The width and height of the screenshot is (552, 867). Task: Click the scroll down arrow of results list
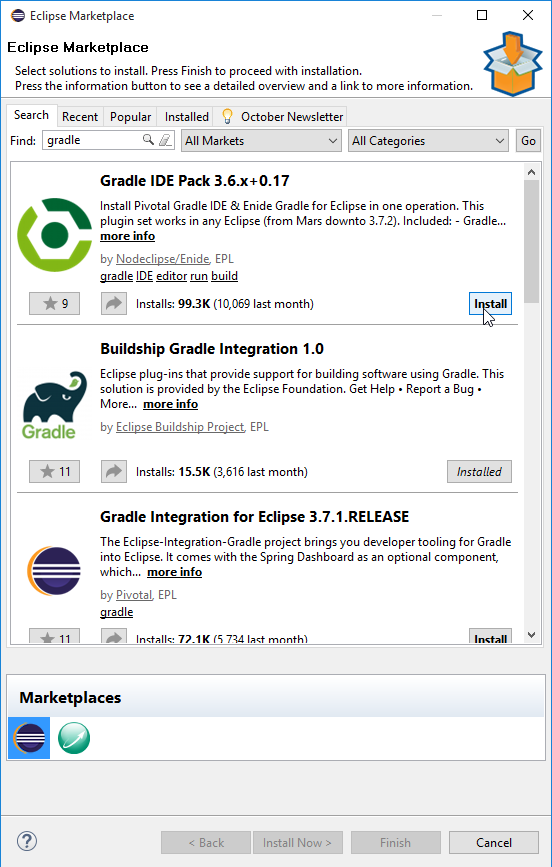click(x=532, y=635)
